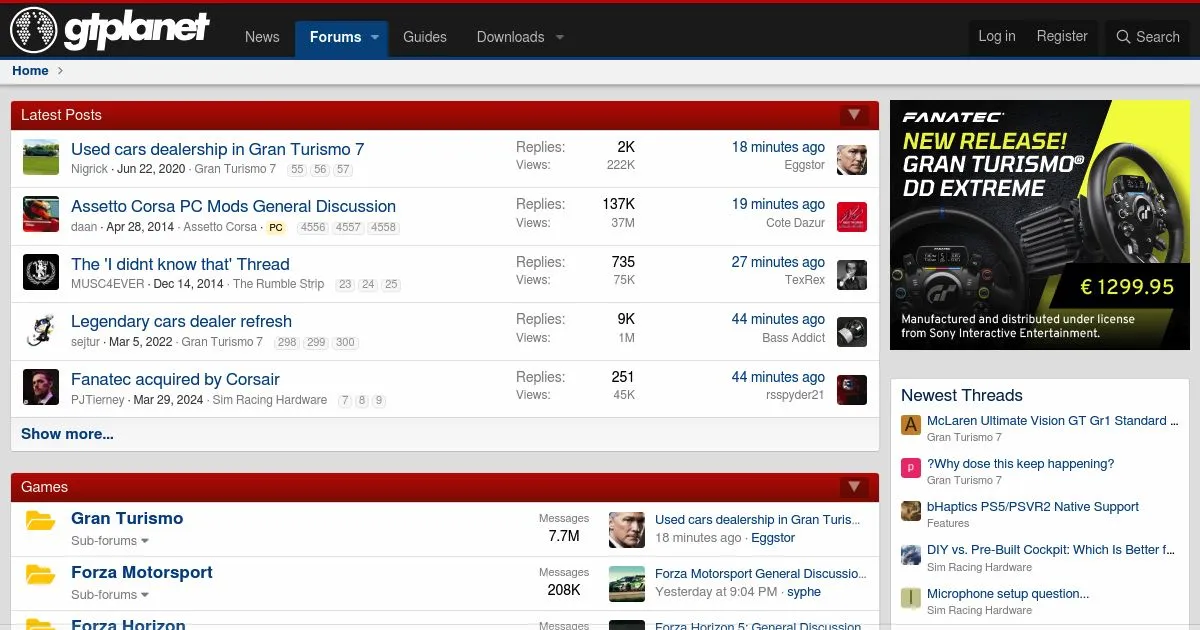Click the GTPlanet logo in the header
Viewport: 1200px width, 630px height.
click(x=110, y=30)
